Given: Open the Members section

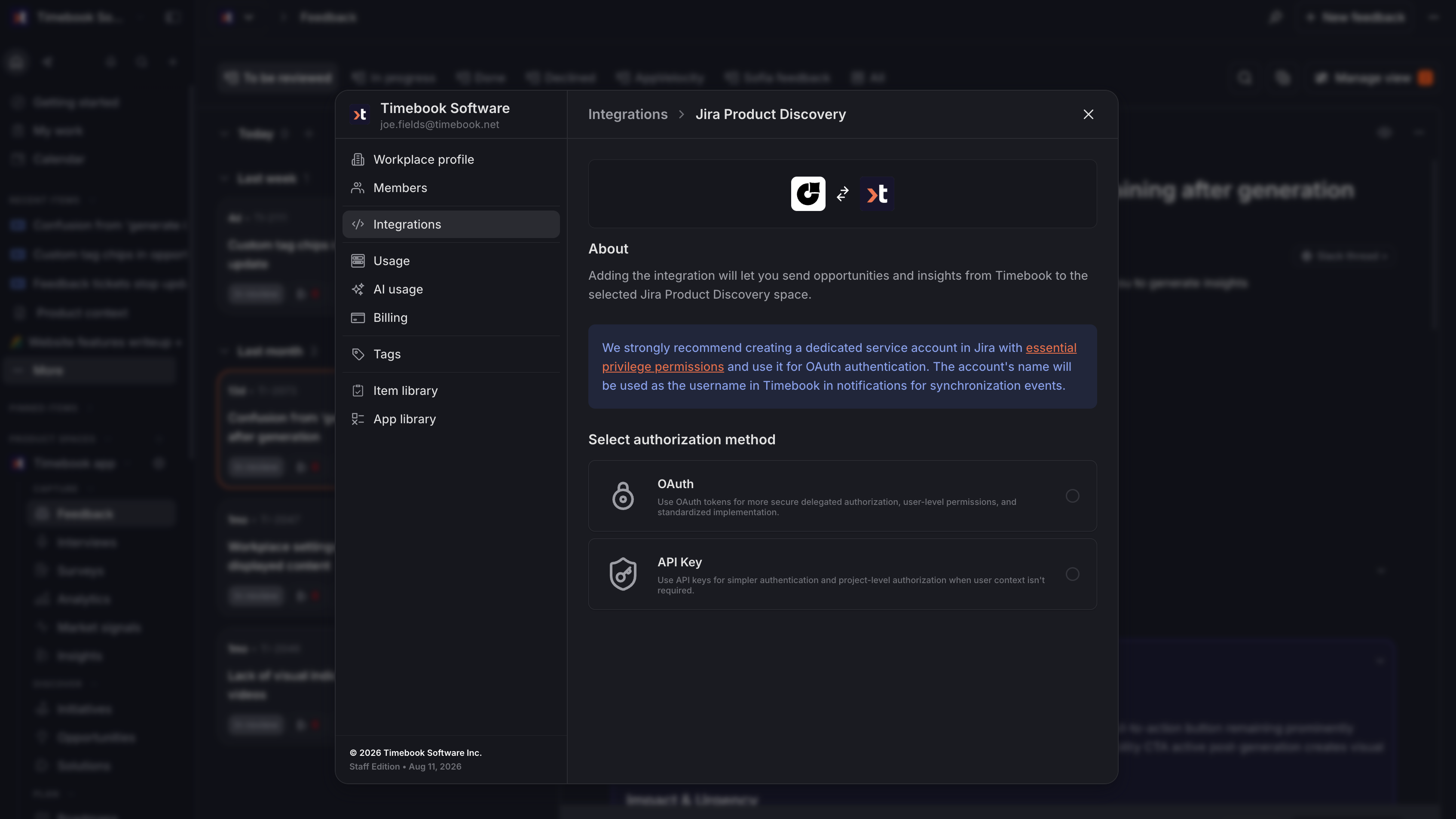Looking at the screenshot, I should 450,188.
